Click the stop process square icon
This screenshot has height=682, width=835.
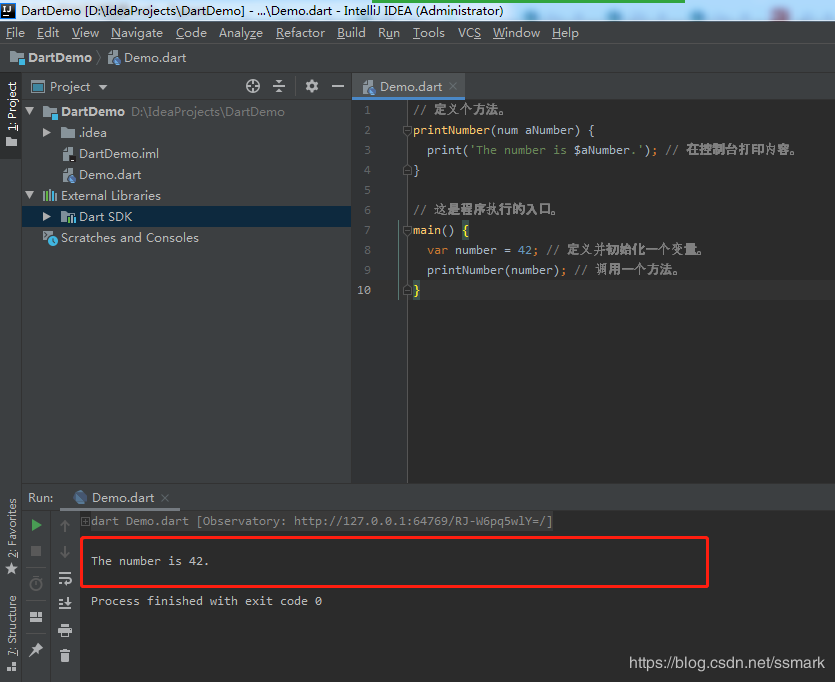(36, 551)
